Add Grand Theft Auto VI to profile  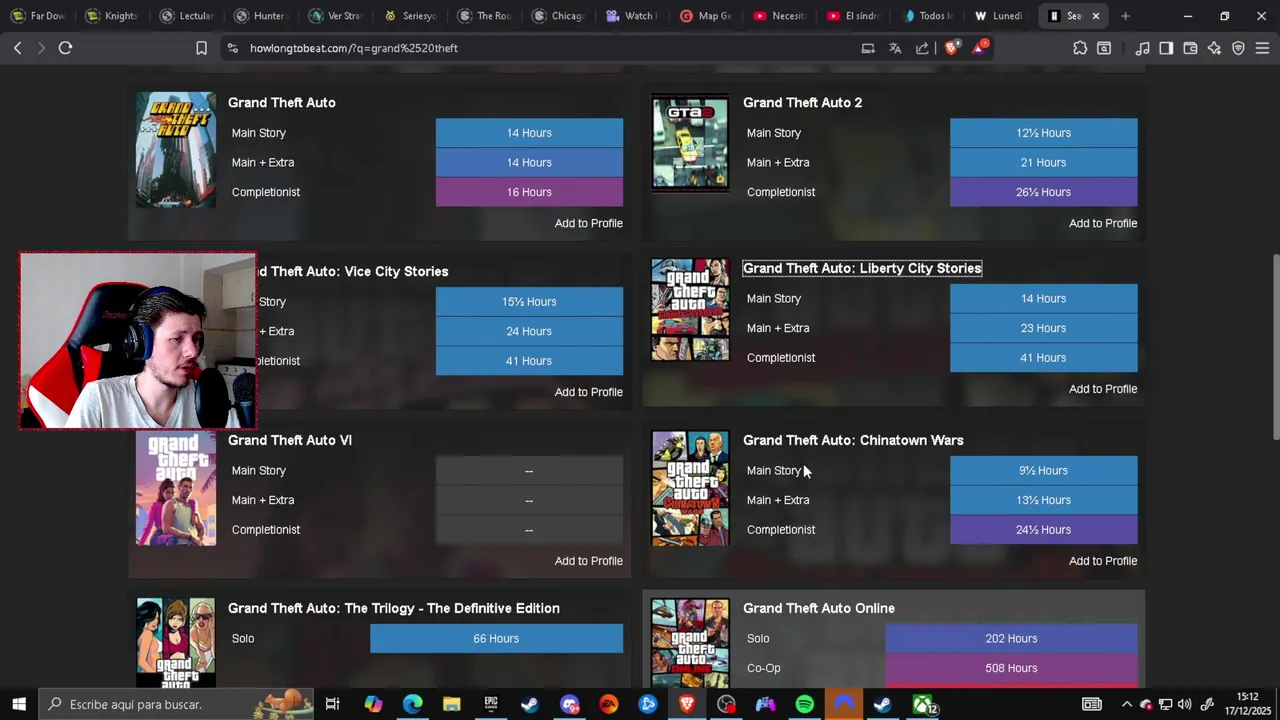pyautogui.click(x=588, y=561)
